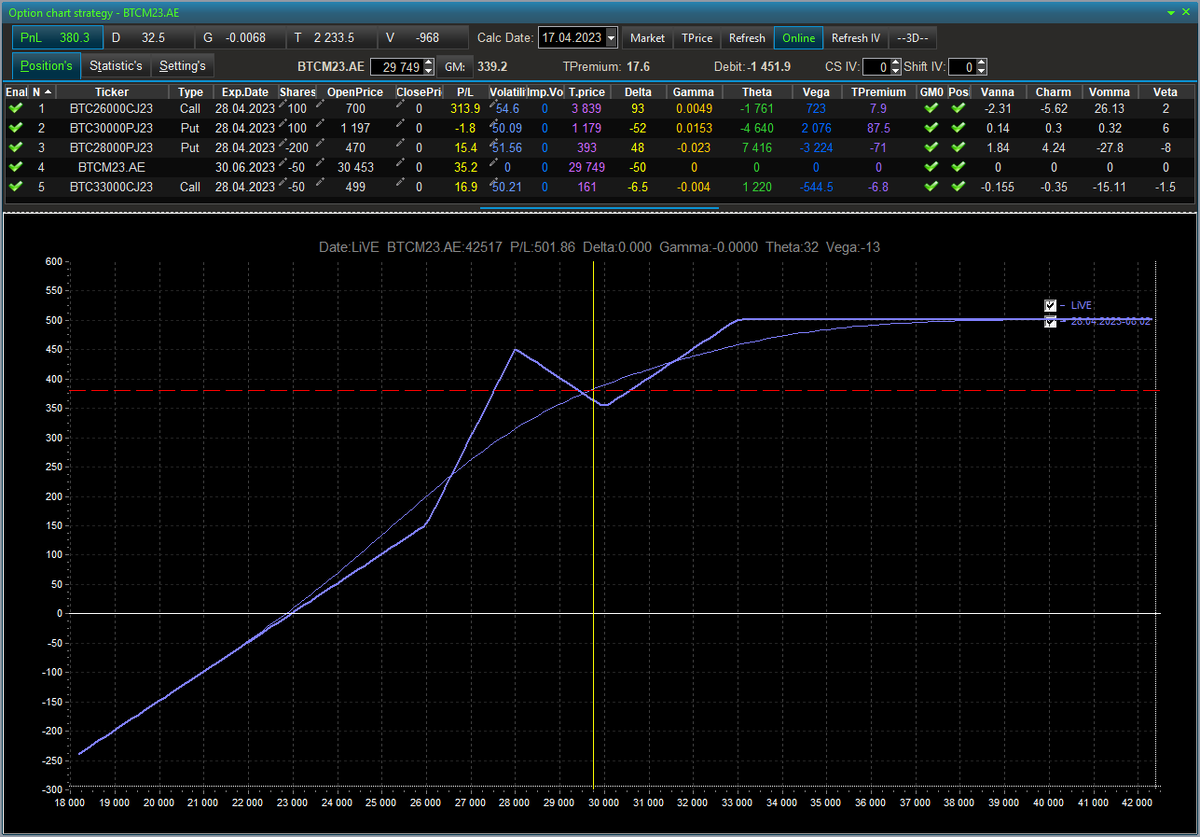Edit OpenPrice pencil for BTC30000PJ23 row

click(x=320, y=123)
